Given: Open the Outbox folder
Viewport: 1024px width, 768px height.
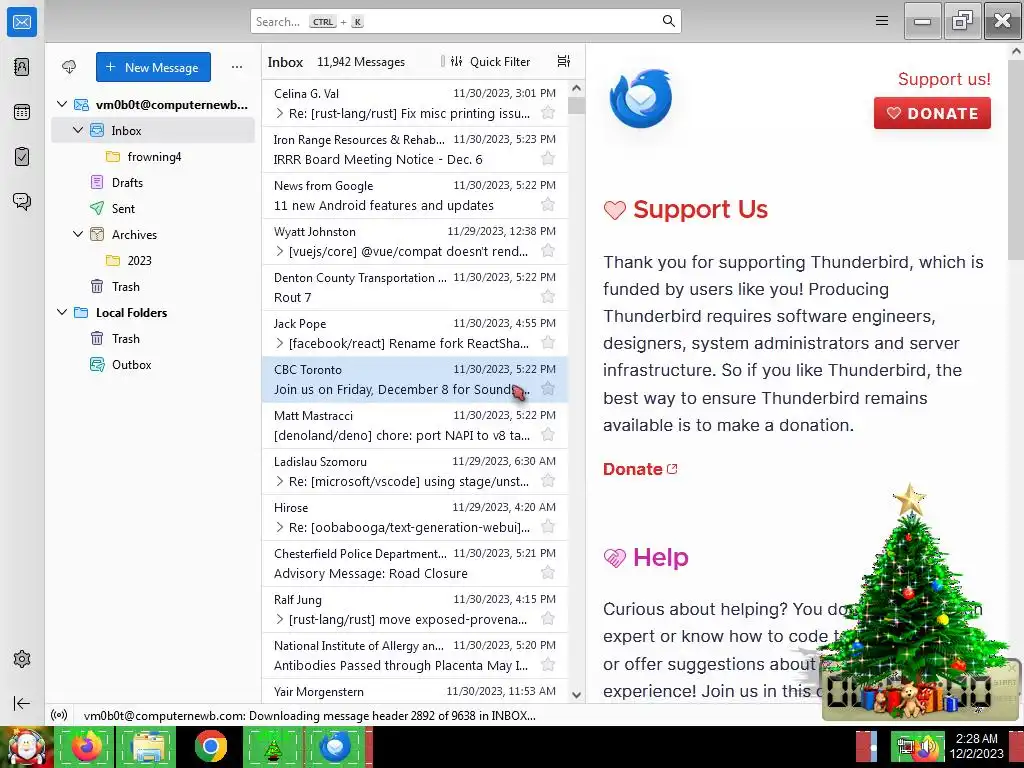Looking at the screenshot, I should [153, 364].
